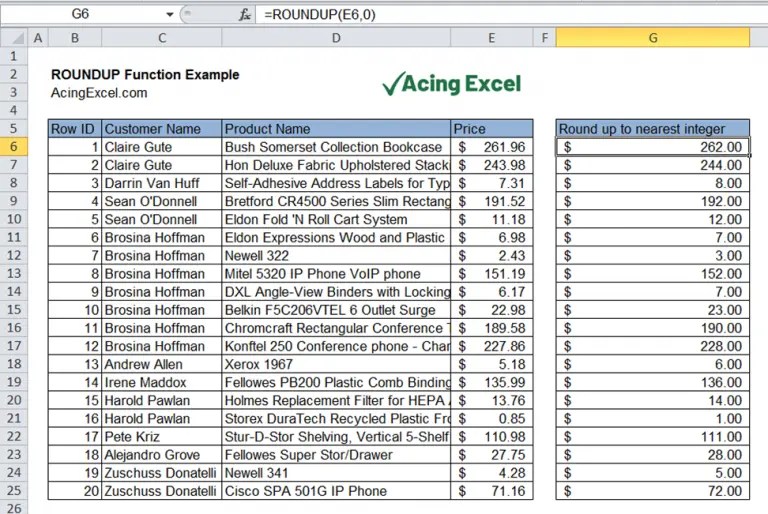This screenshot has width=768, height=514.
Task: Click 'Bush Somerset Collection Bookcase' cell
Action: pos(336,147)
